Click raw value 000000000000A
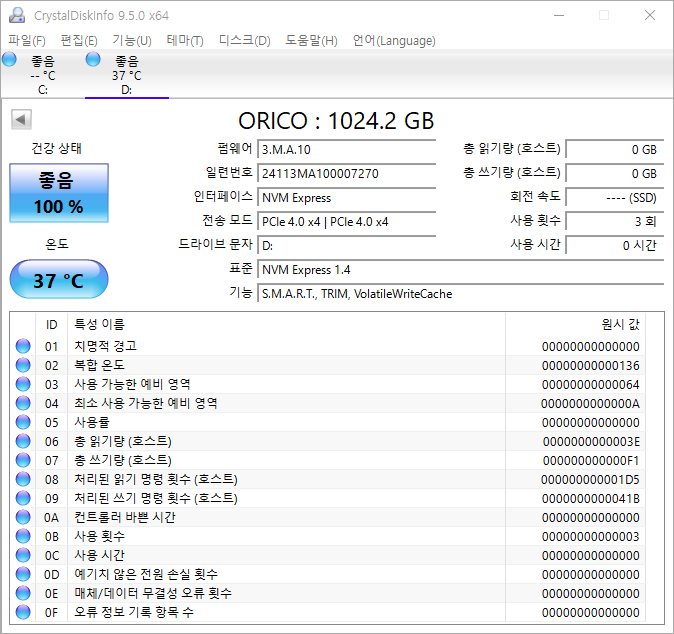Viewport: 674px width, 634px height. coord(591,404)
